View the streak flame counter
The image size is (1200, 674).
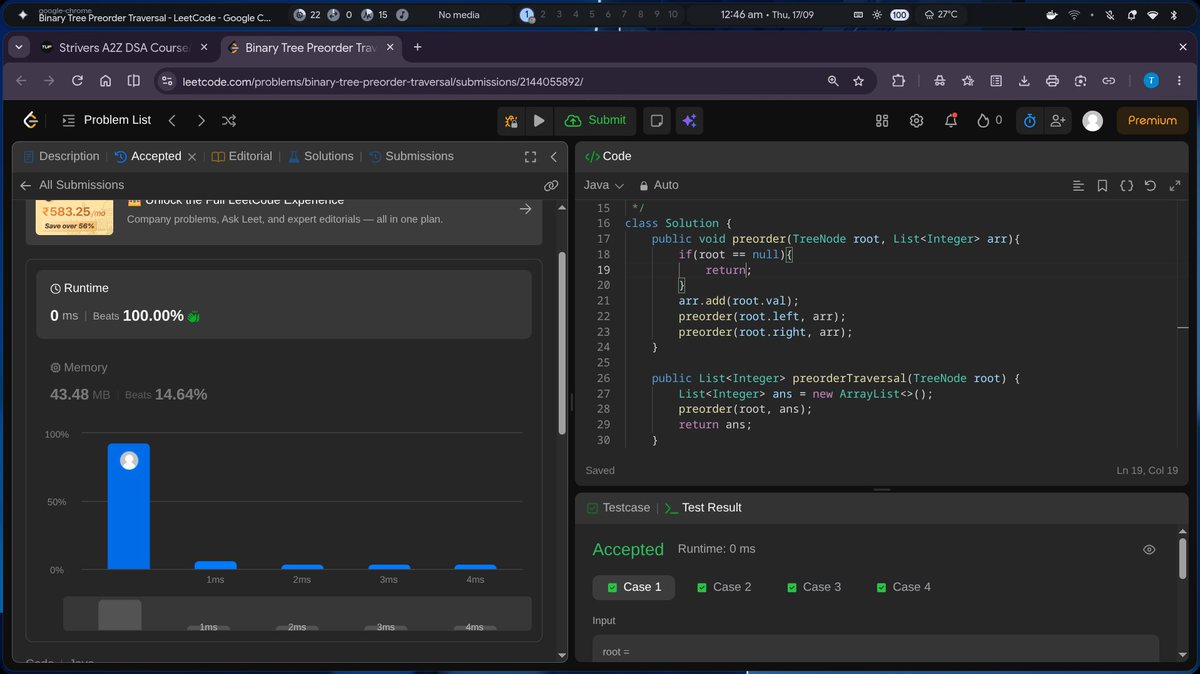[989, 120]
